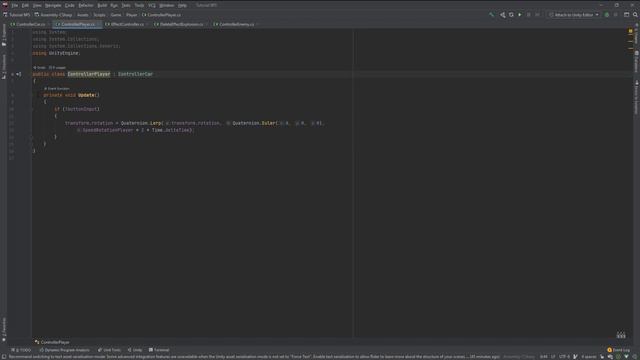The height and width of the screenshot is (360, 640).
Task: Click the tool window toggle icon at bottom-left corner
Action: (x=4, y=357)
